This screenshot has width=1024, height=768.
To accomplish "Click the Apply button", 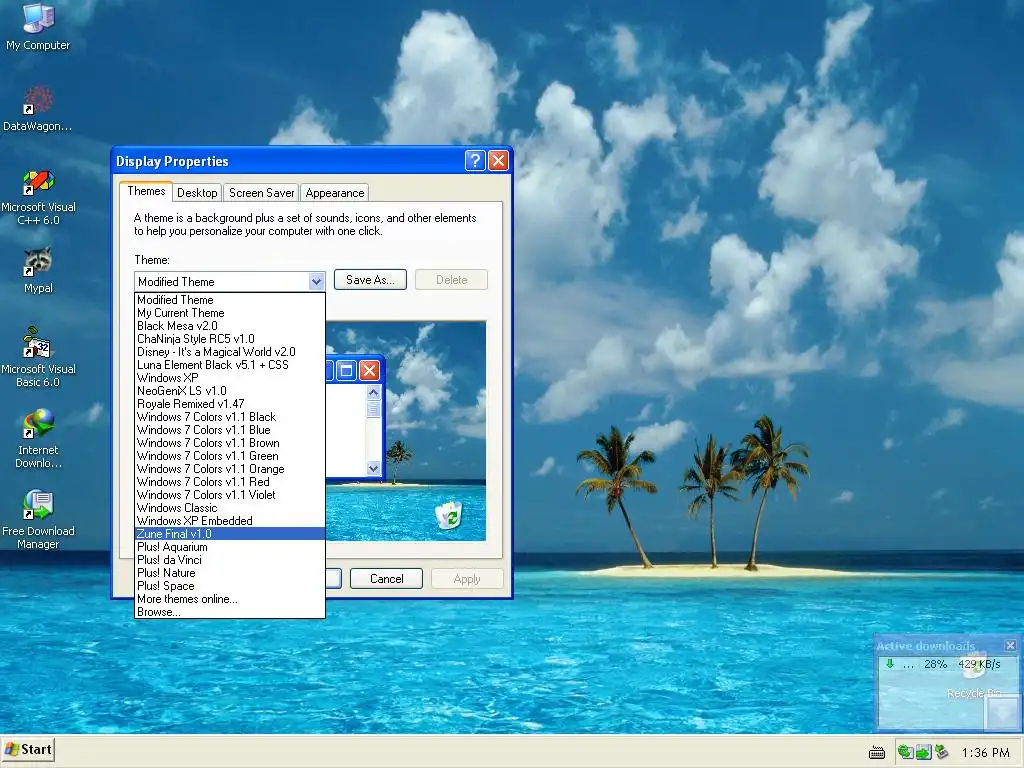I will pos(467,579).
